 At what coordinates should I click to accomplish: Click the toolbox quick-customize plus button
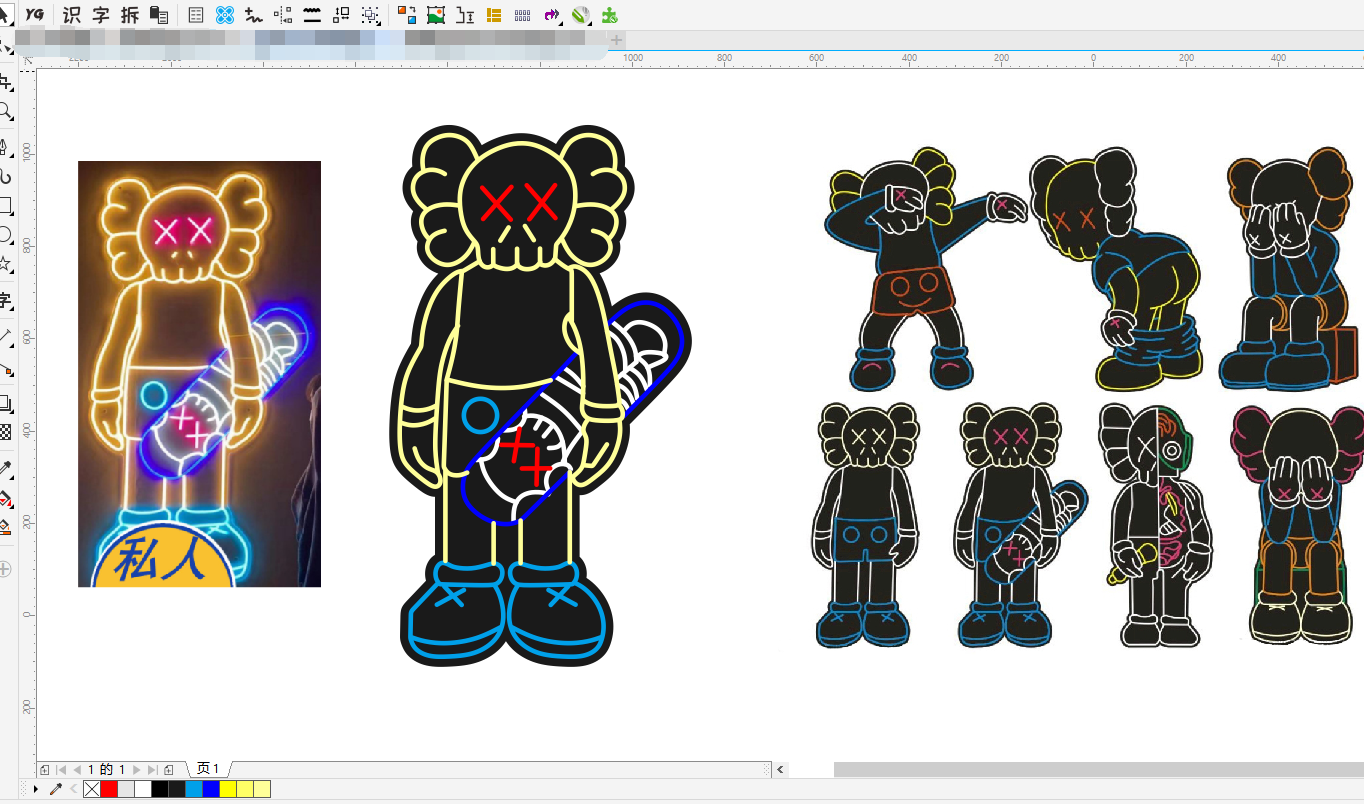point(5,569)
